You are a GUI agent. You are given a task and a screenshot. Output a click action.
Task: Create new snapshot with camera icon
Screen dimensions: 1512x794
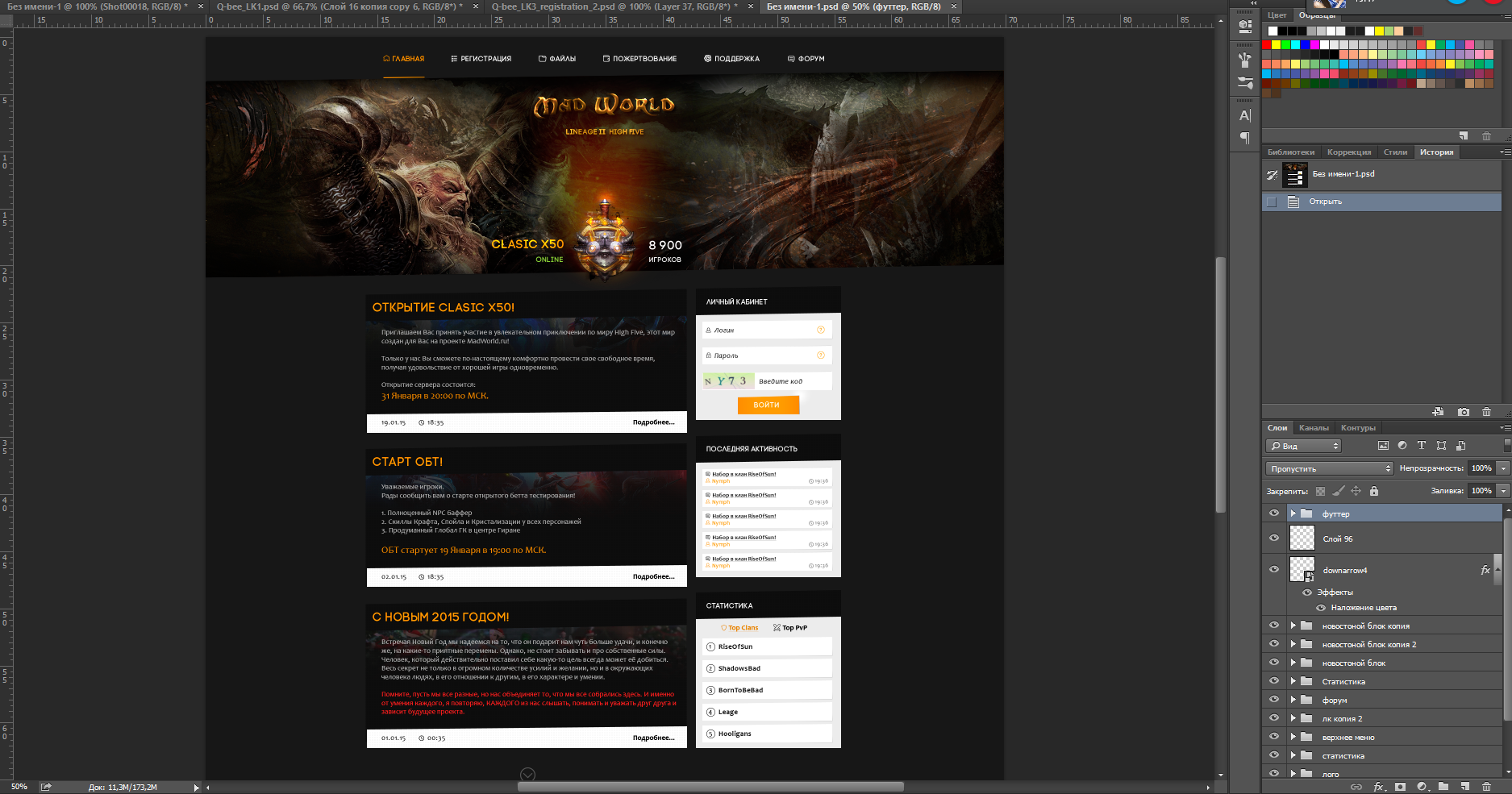[1464, 412]
